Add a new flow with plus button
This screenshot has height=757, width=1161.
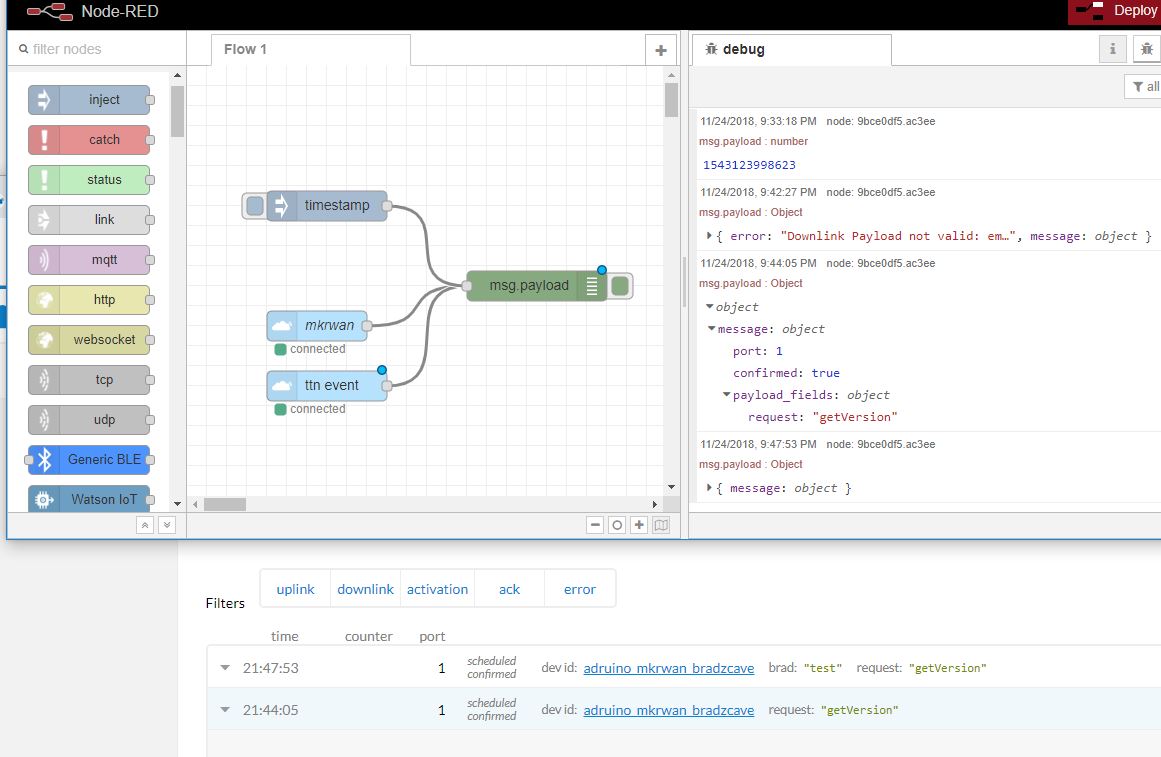click(660, 50)
